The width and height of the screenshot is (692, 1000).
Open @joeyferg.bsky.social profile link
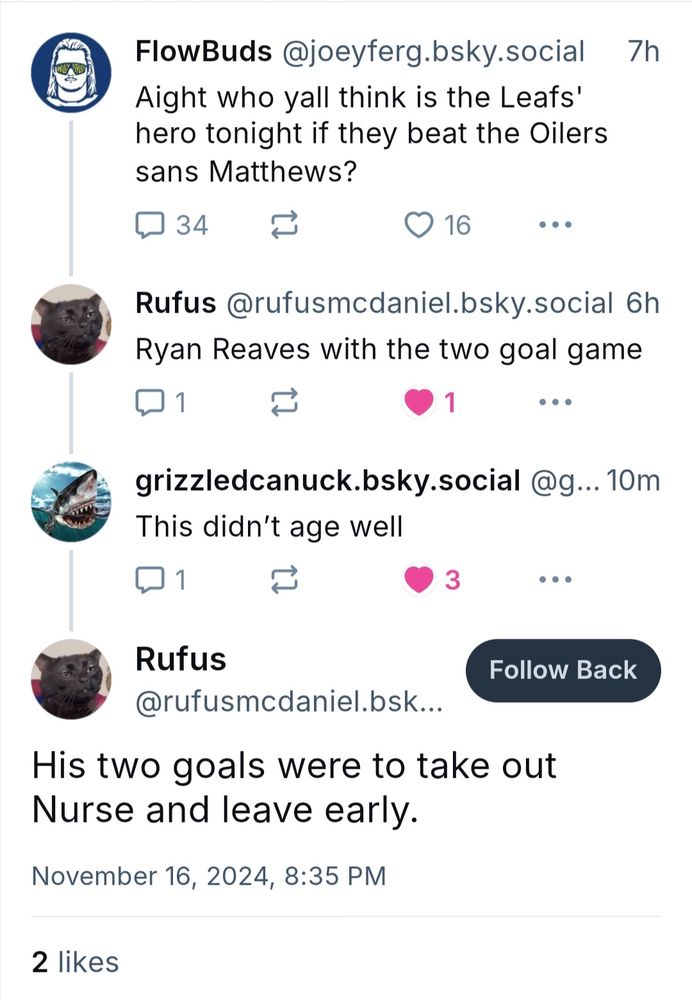click(435, 52)
